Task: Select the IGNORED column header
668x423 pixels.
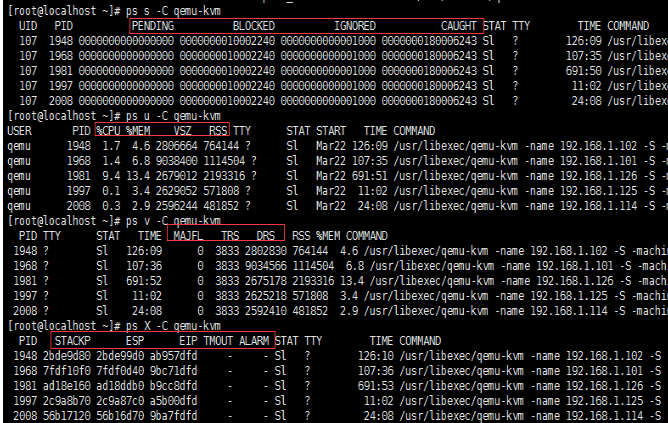Action: click(356, 24)
